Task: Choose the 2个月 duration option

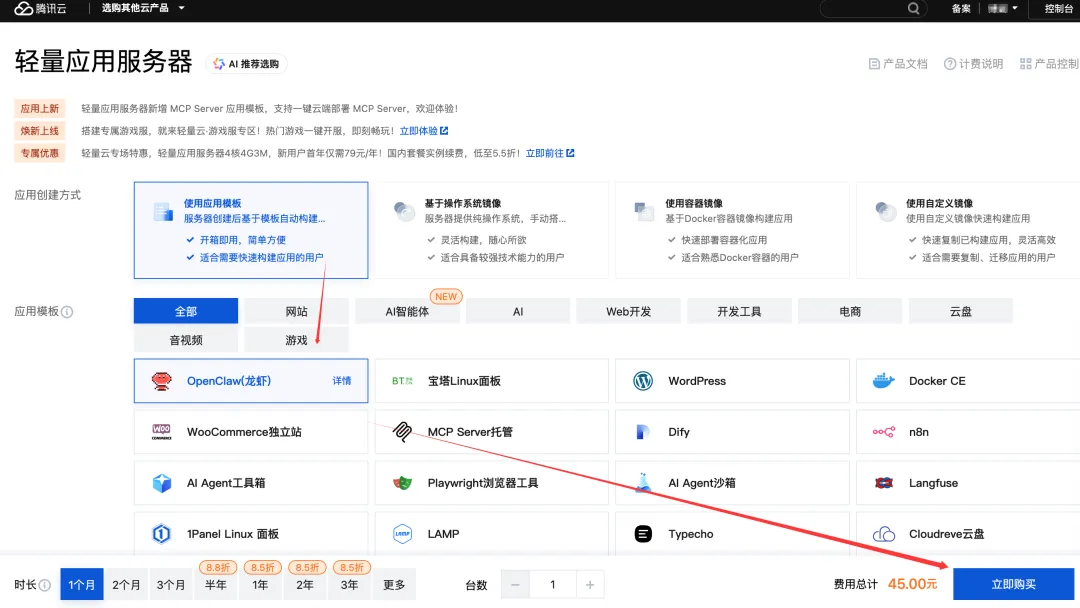Action: (126, 585)
